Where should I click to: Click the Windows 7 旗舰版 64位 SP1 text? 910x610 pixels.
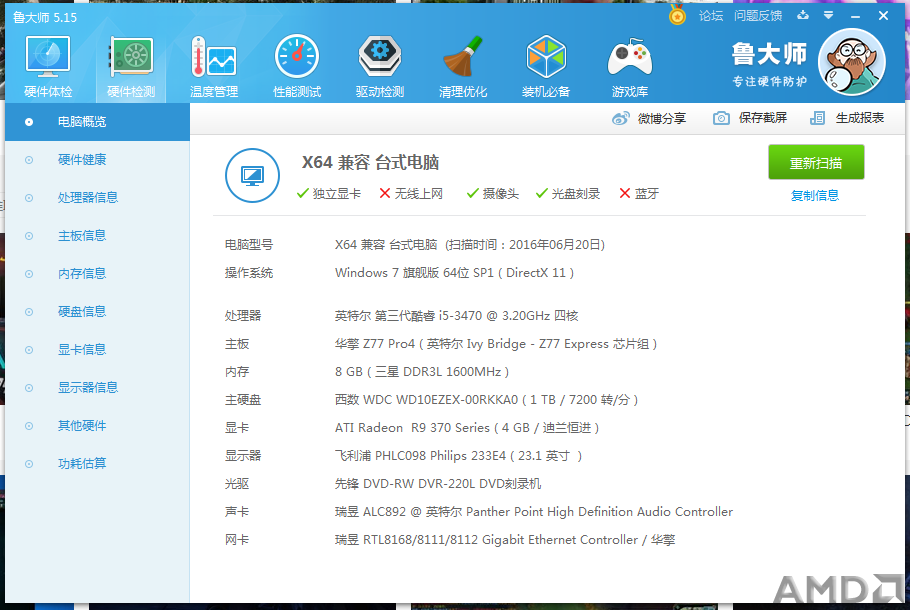coord(454,273)
